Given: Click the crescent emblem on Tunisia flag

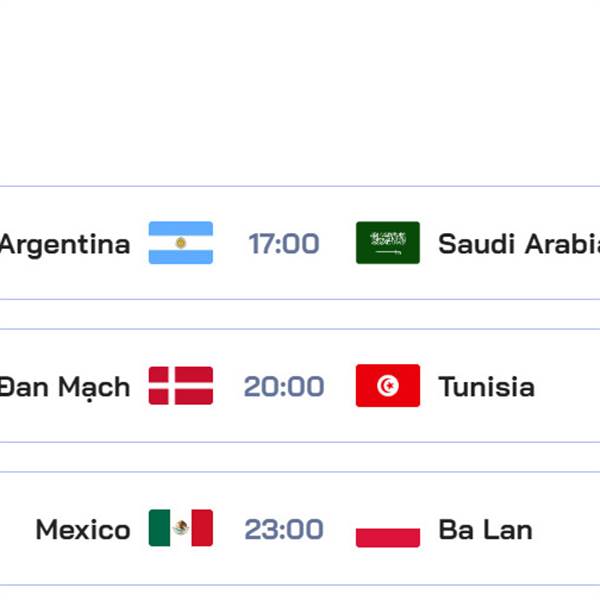Looking at the screenshot, I should click(x=388, y=385).
